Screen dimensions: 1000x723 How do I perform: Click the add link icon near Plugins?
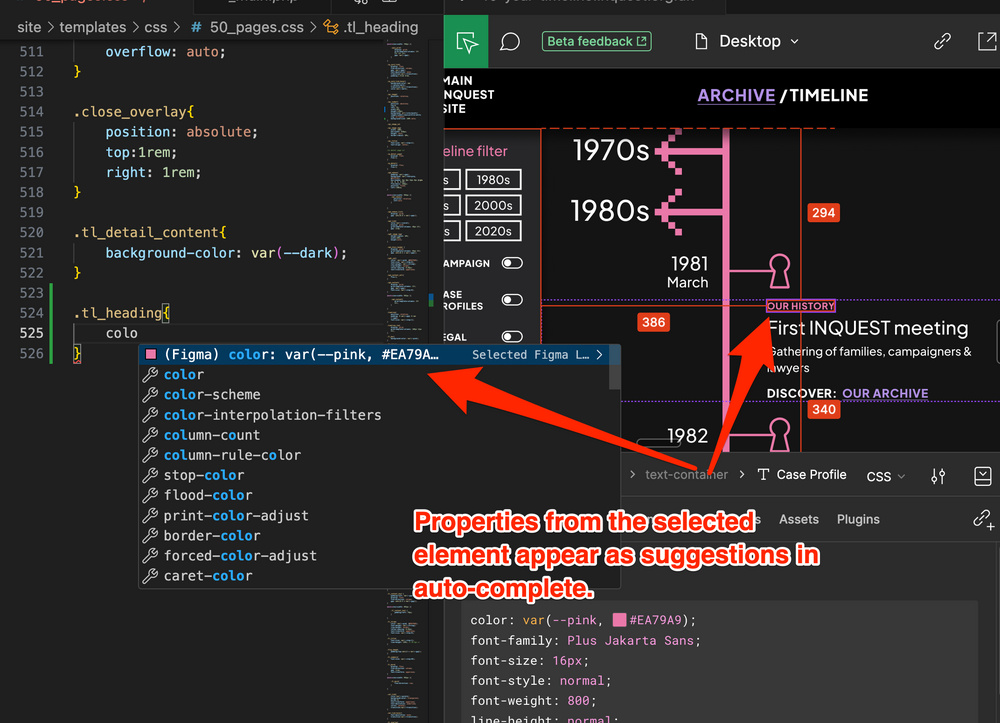tap(983, 519)
